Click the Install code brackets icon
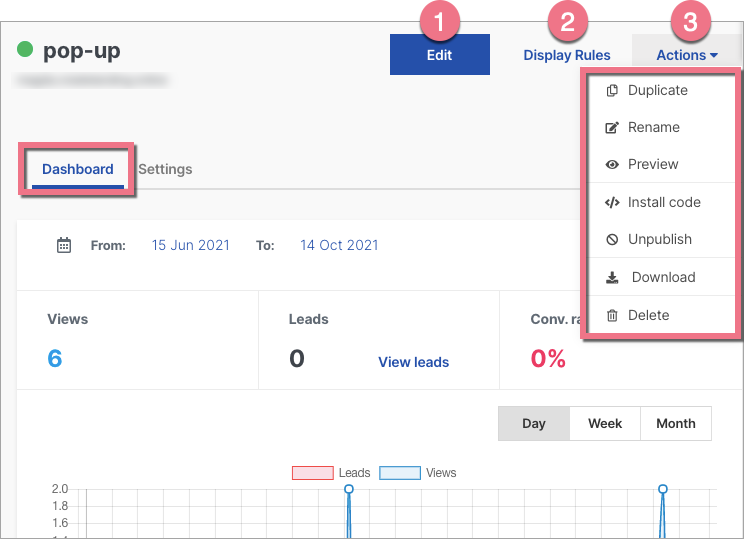The width and height of the screenshot is (744, 539). [612, 202]
